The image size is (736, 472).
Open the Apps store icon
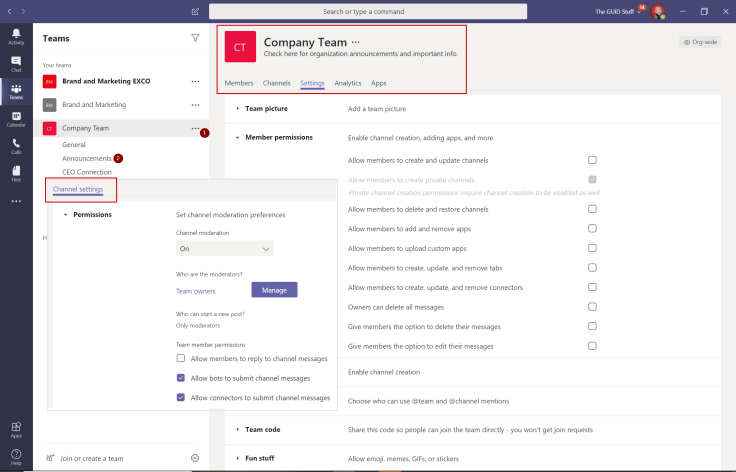(x=16, y=428)
